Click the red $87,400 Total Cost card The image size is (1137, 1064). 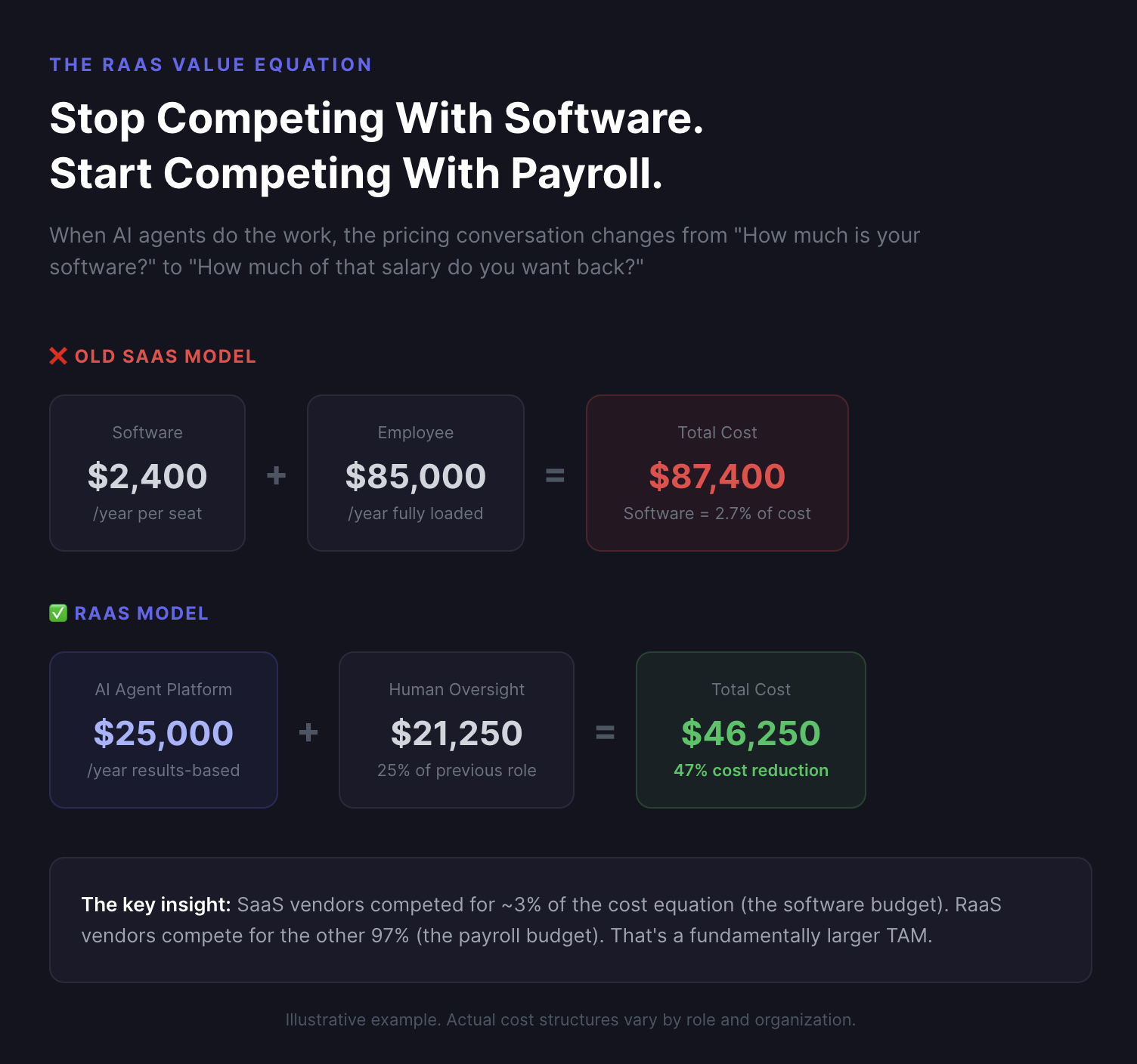tap(717, 473)
